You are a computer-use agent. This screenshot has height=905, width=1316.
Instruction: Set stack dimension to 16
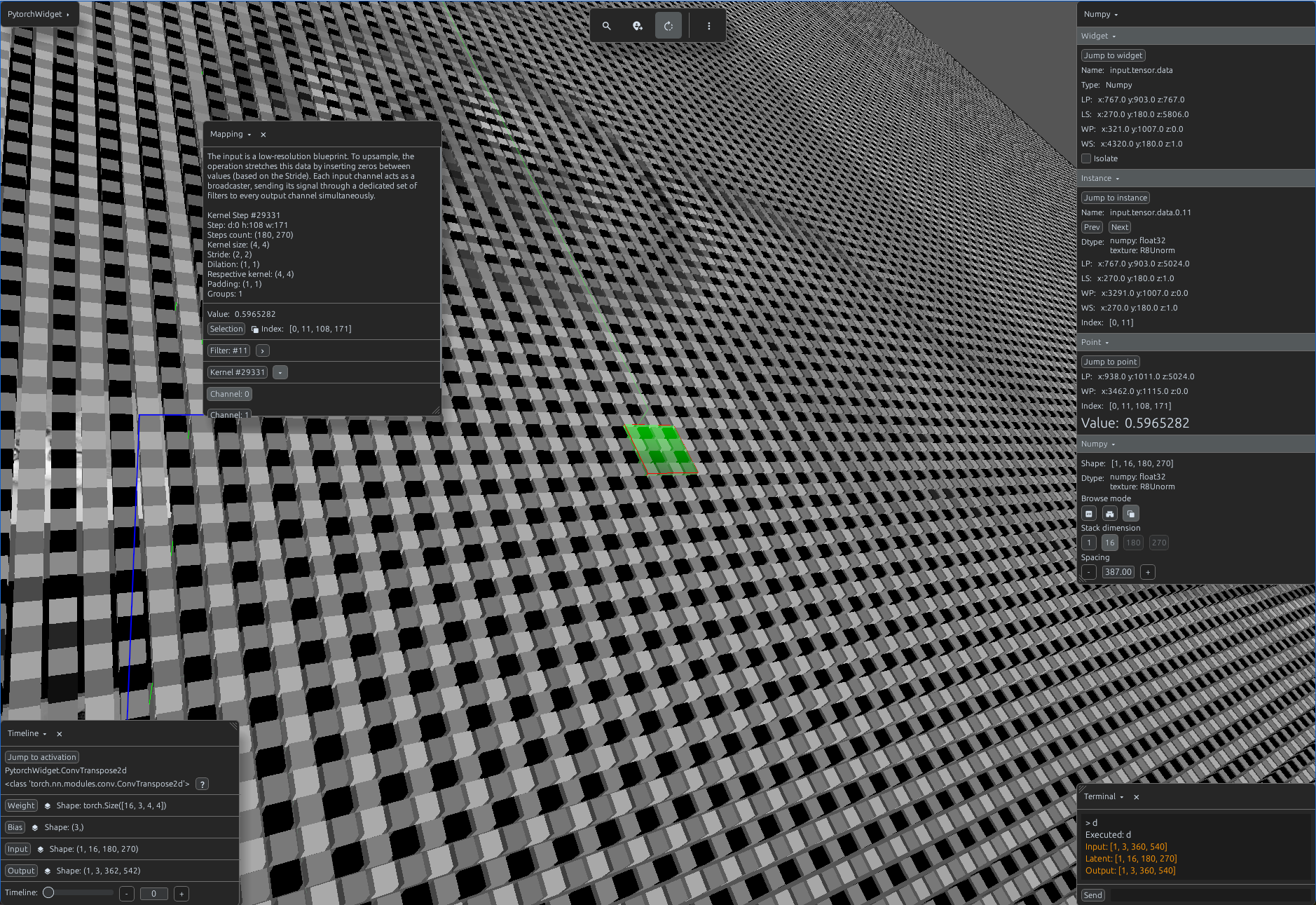1110,543
